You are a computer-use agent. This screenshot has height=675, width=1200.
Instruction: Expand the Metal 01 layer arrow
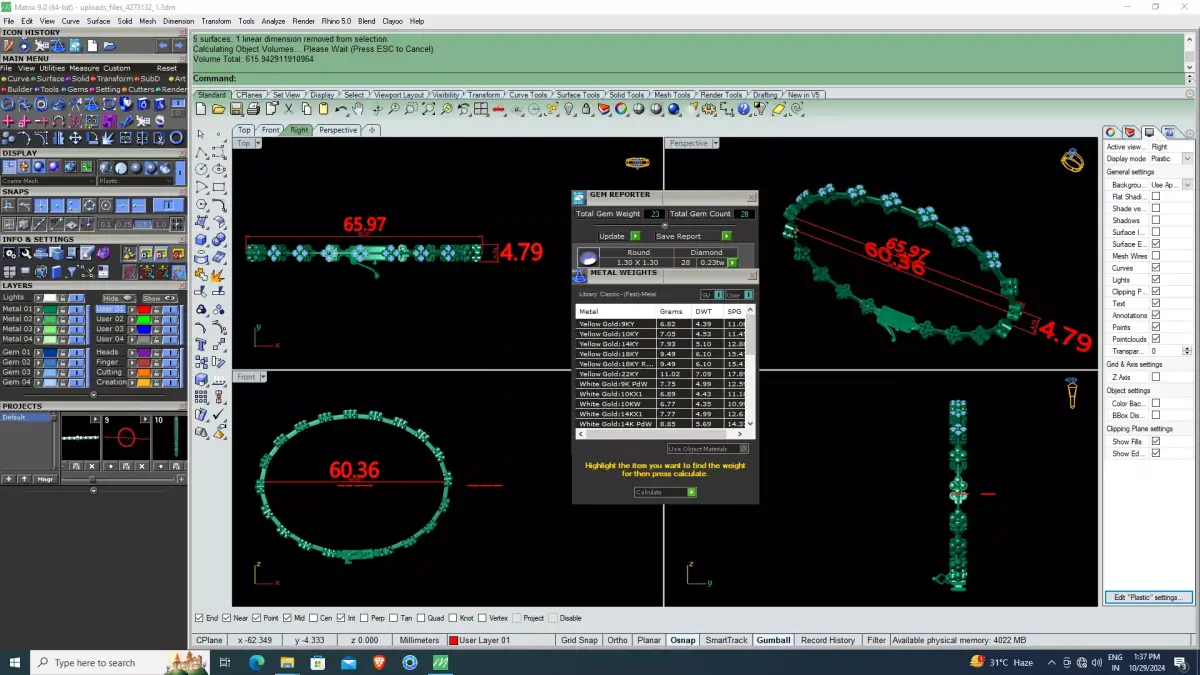(x=38, y=309)
